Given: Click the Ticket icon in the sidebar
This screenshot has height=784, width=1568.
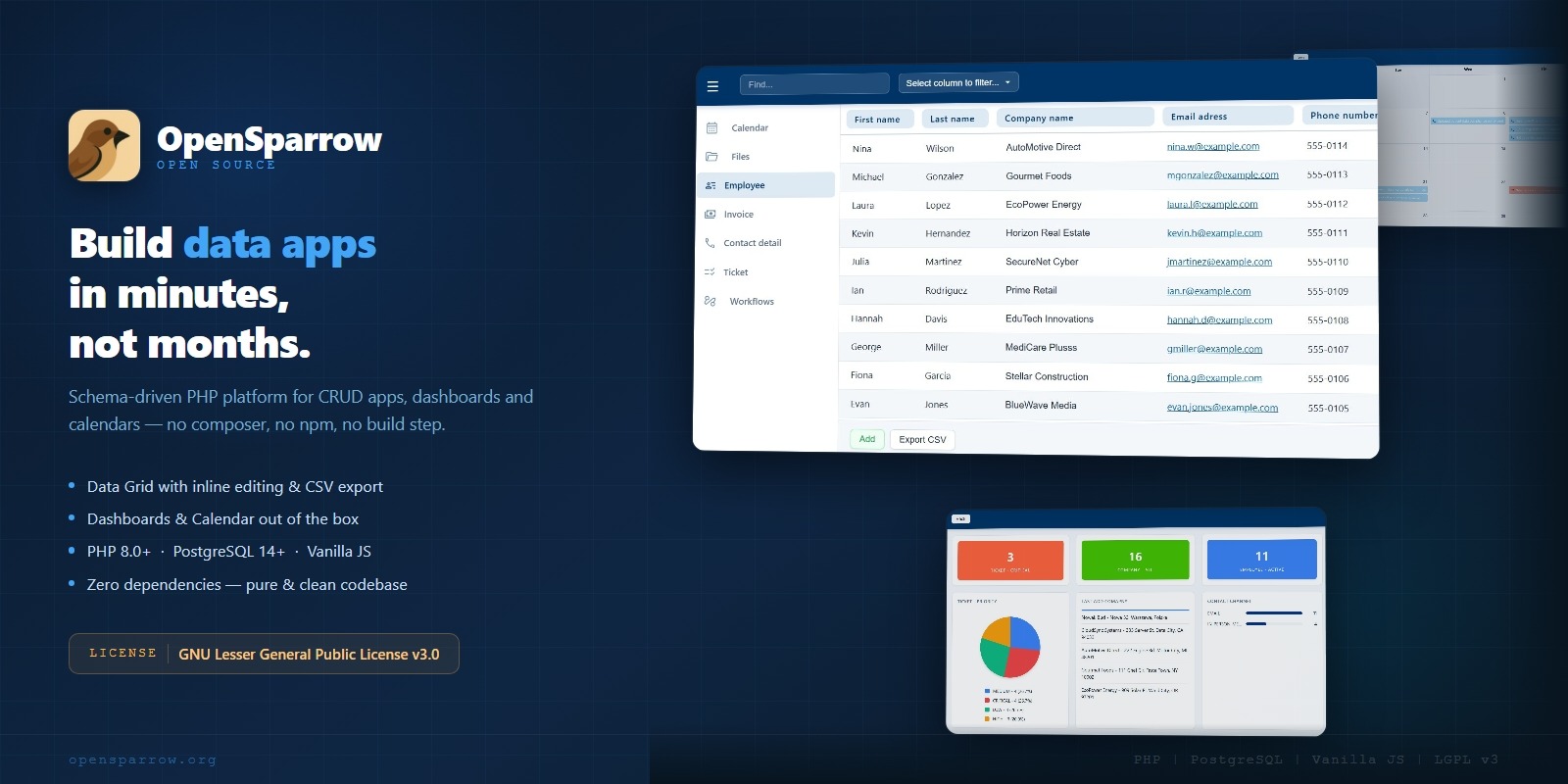Looking at the screenshot, I should click(710, 272).
